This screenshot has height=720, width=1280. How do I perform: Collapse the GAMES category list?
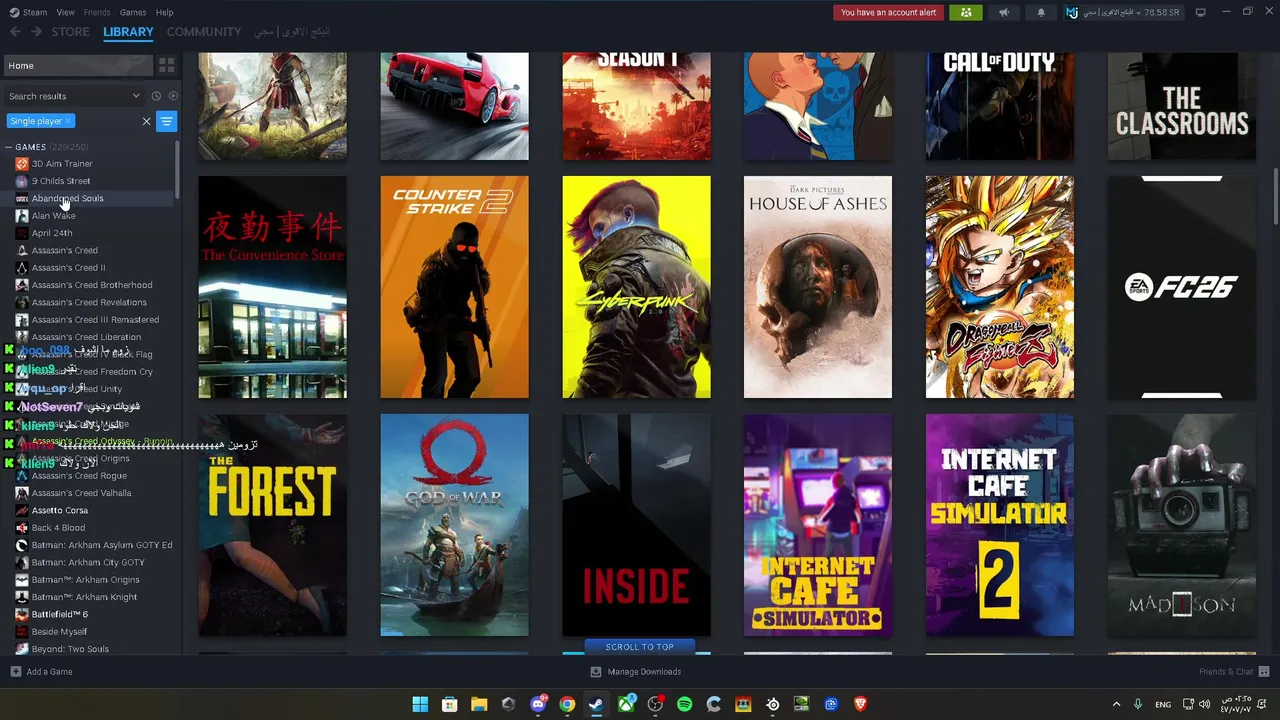(x=9, y=147)
